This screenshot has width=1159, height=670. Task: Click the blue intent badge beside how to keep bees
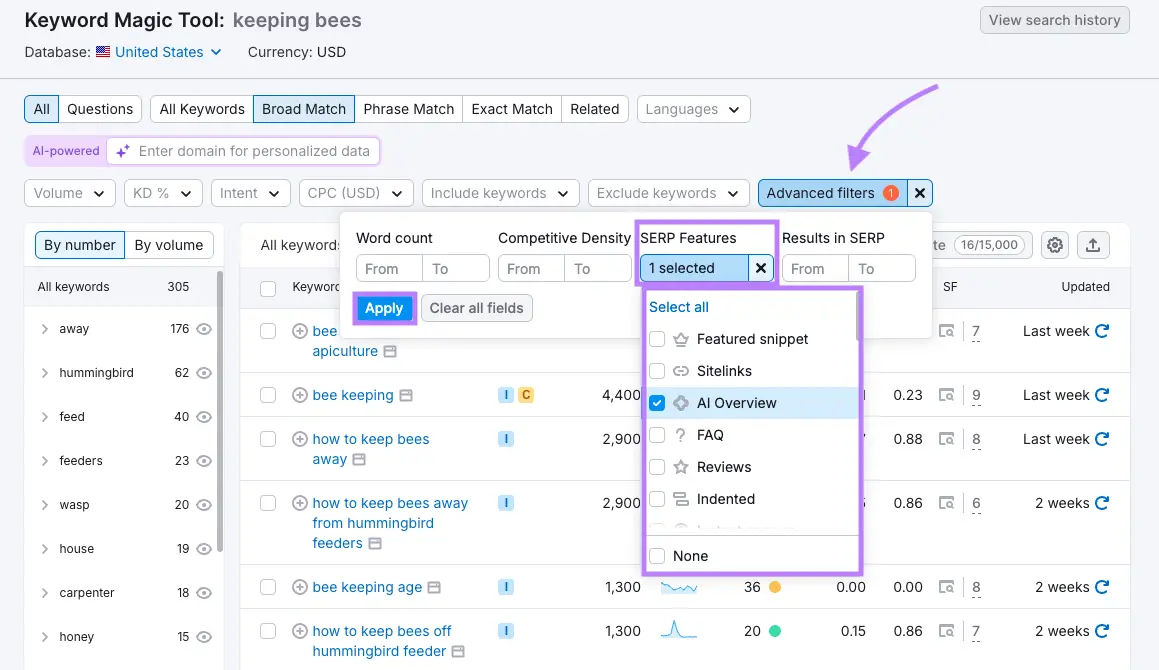click(x=505, y=438)
